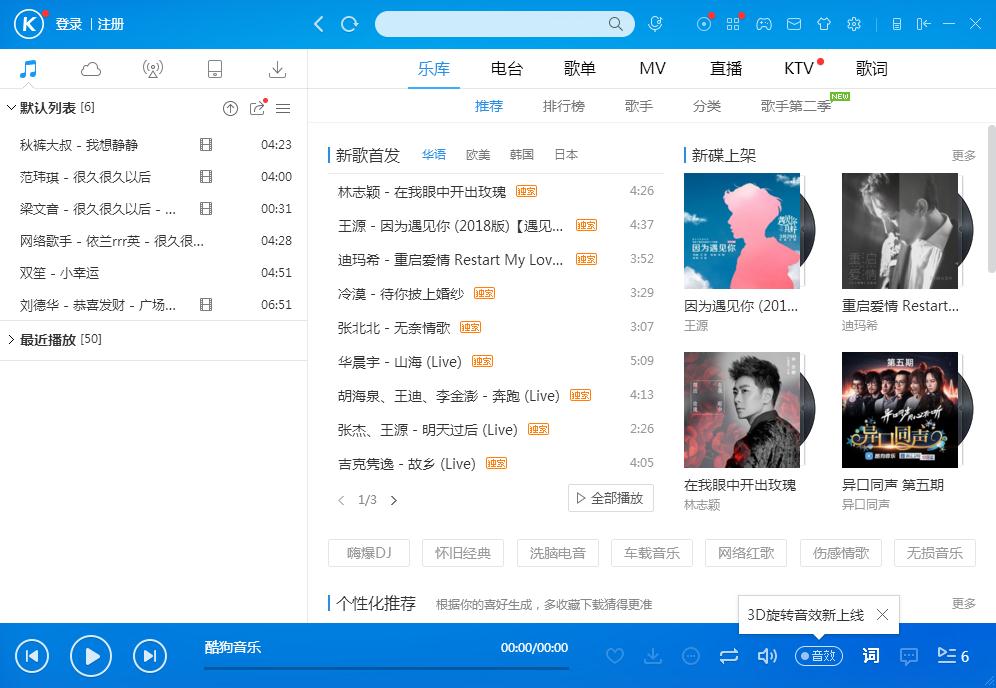The image size is (996, 688).
Task: Open the local music note tab
Action: tap(28, 69)
